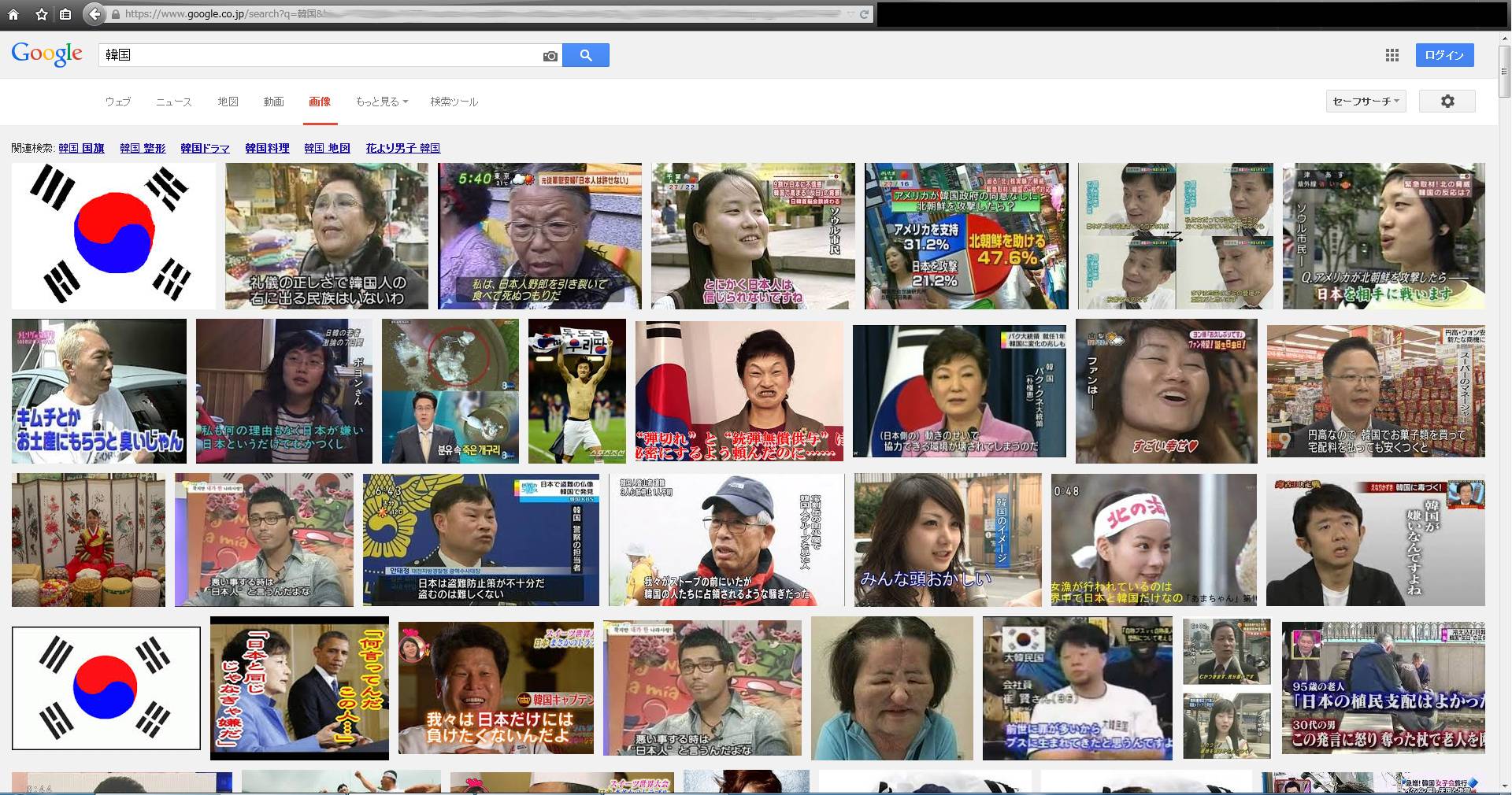Click the bookmark star icon
Screen dimensions: 1512x795
click(42, 14)
